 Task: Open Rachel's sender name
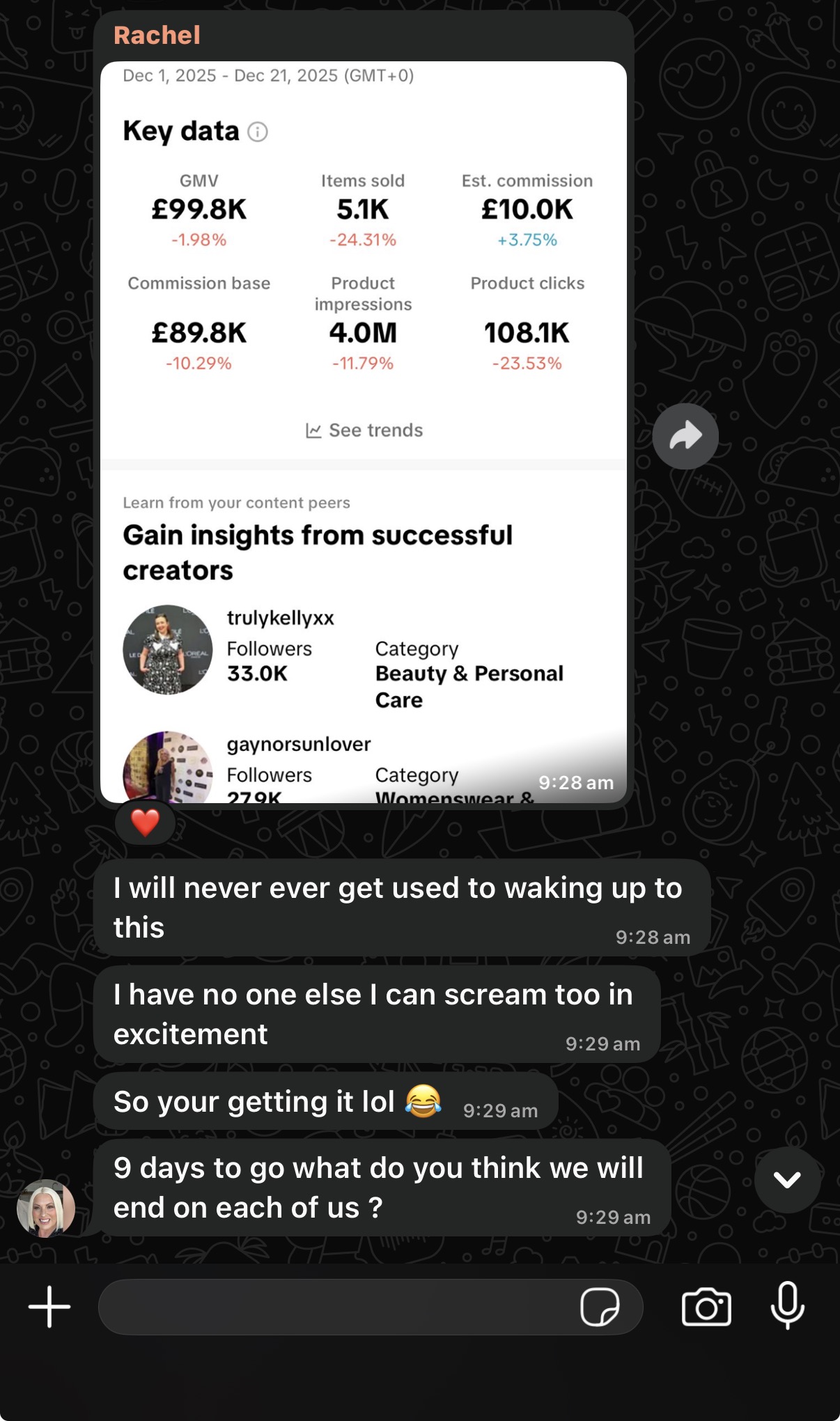[x=157, y=35]
